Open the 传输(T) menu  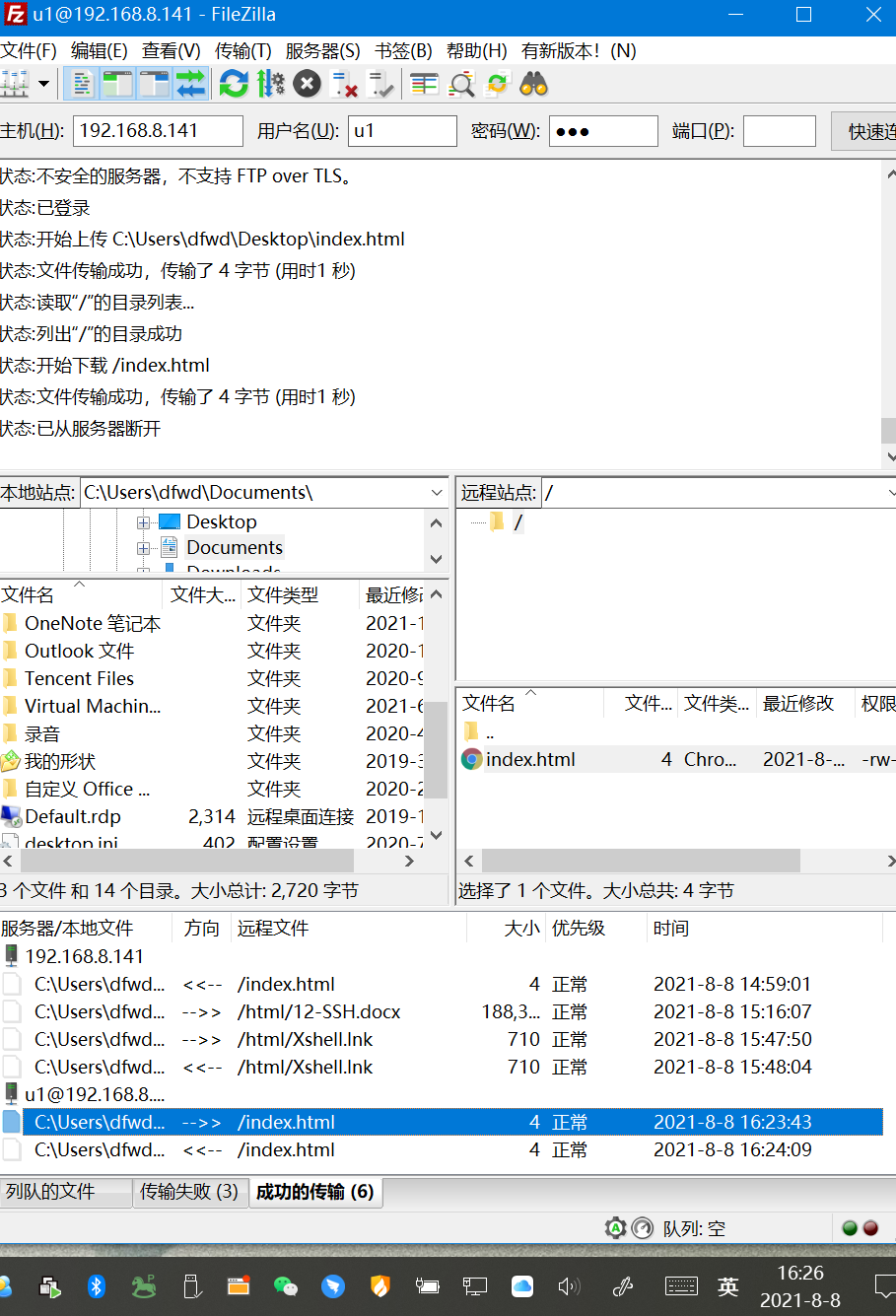[x=241, y=50]
